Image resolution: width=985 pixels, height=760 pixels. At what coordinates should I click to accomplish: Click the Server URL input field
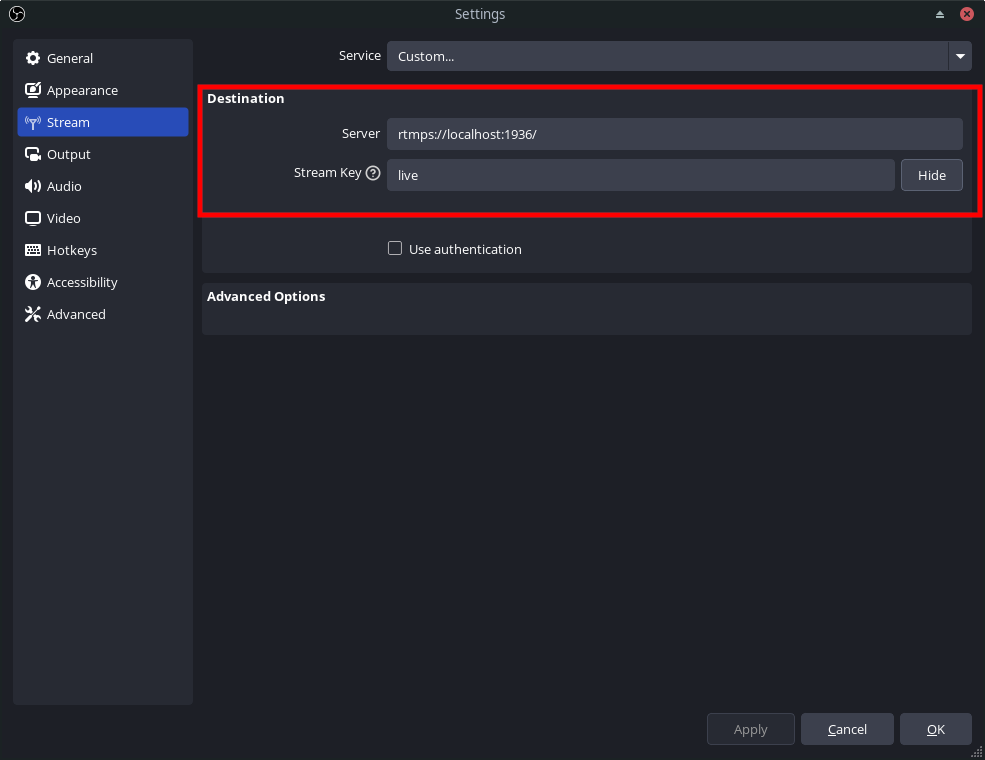tap(675, 134)
